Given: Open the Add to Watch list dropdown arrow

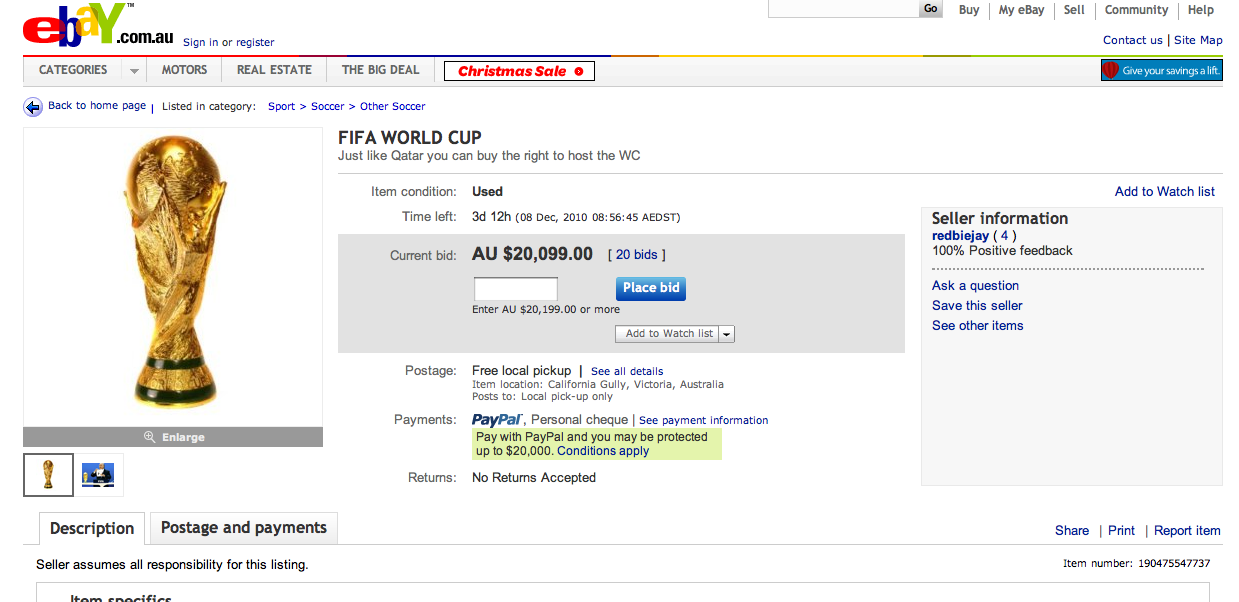Looking at the screenshot, I should [727, 334].
